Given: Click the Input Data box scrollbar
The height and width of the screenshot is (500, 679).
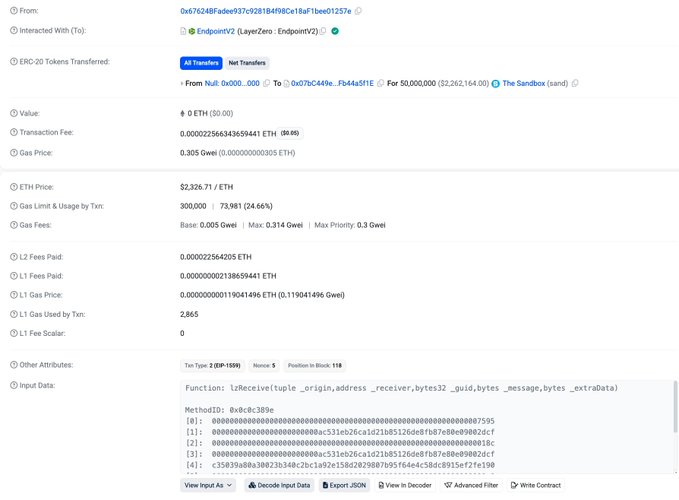Looking at the screenshot, I should point(675,406).
